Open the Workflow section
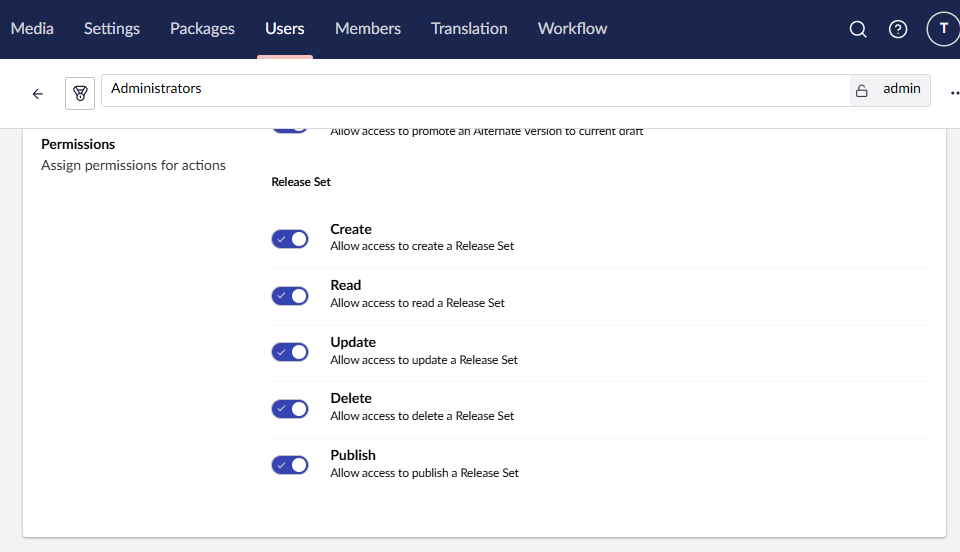This screenshot has height=552, width=960. coord(572,29)
